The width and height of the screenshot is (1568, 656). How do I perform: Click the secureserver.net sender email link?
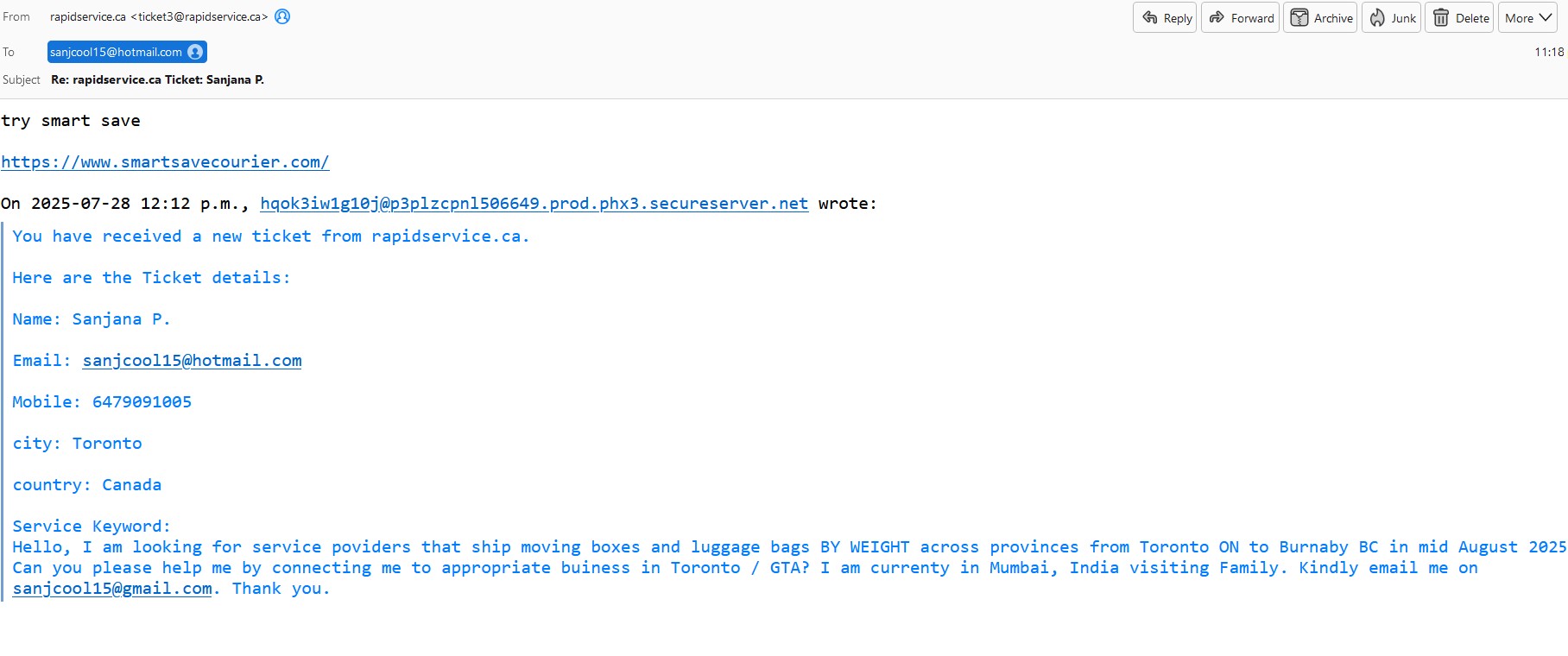pyautogui.click(x=534, y=203)
